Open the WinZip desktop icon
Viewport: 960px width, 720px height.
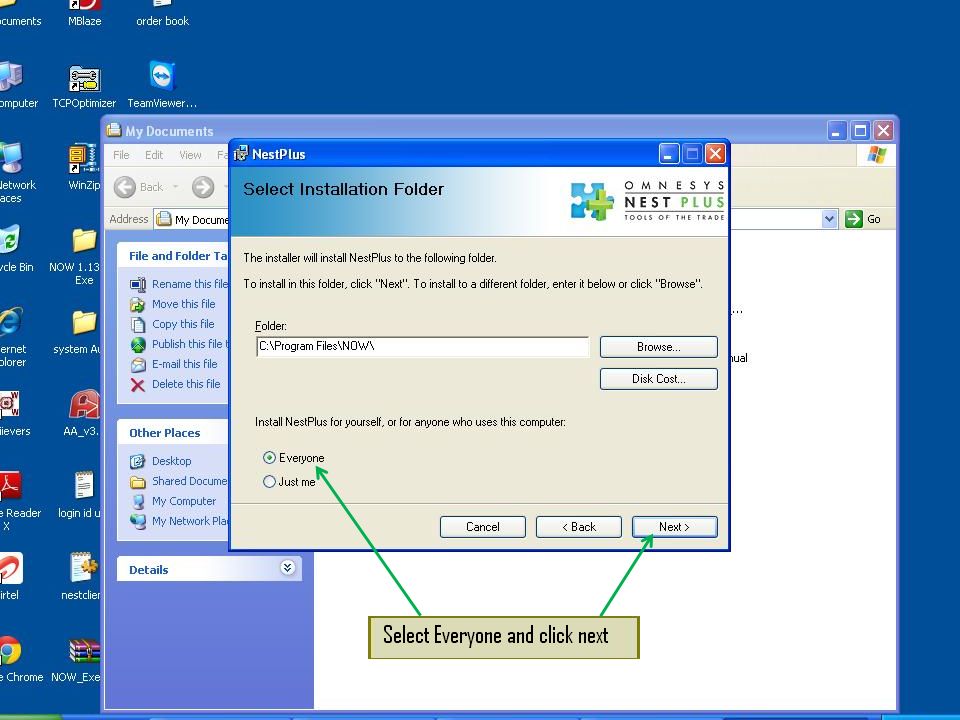click(x=83, y=160)
